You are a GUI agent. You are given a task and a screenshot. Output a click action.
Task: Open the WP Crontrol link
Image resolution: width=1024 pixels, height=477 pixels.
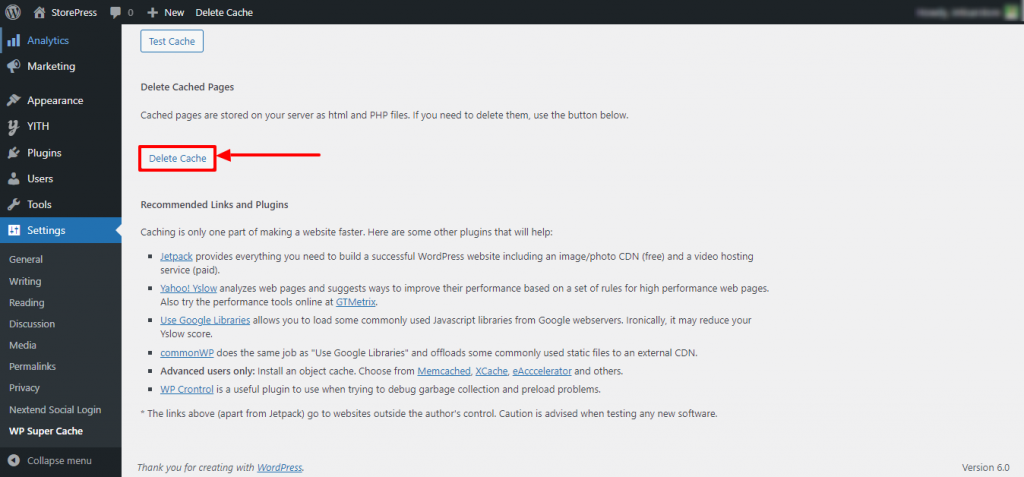(x=188, y=389)
